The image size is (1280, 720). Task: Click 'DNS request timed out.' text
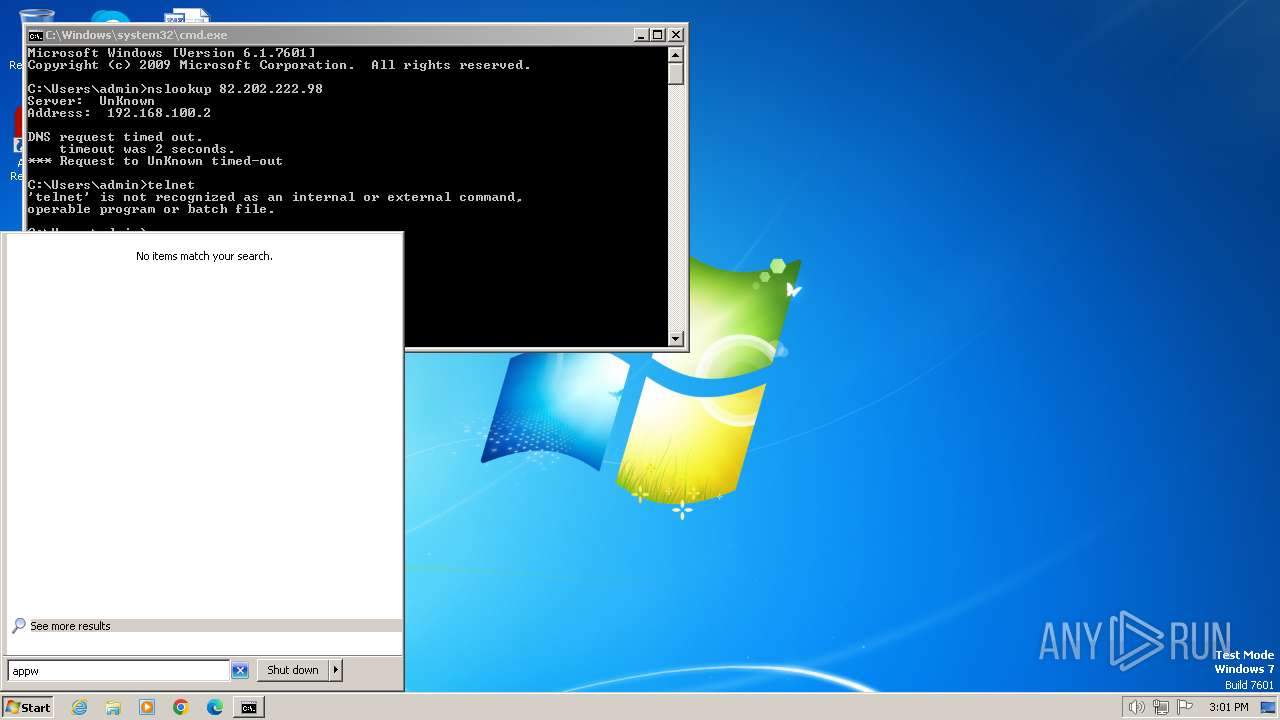[x=115, y=137]
